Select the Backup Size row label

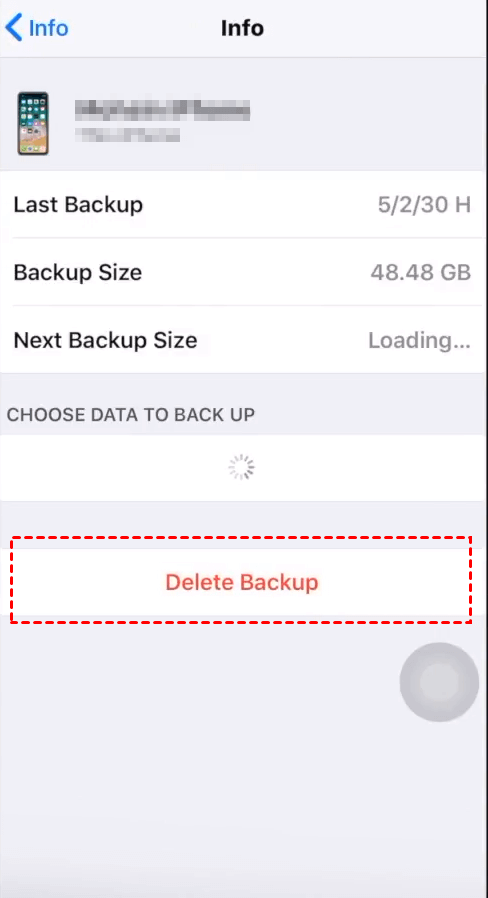[78, 272]
